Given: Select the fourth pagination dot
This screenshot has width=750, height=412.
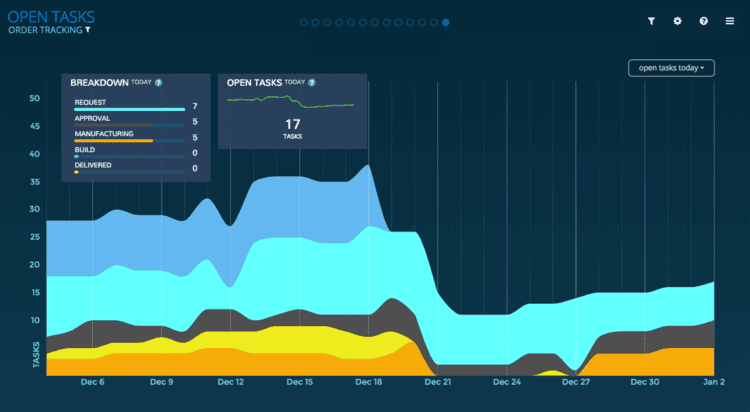Looking at the screenshot, I should (339, 22).
